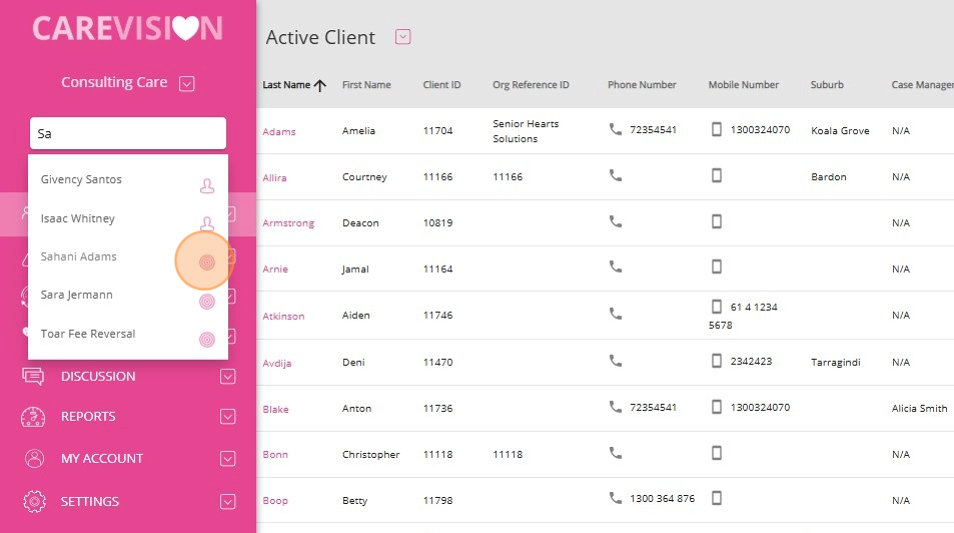Open client Blake record link
954x533 pixels.
(x=276, y=409)
